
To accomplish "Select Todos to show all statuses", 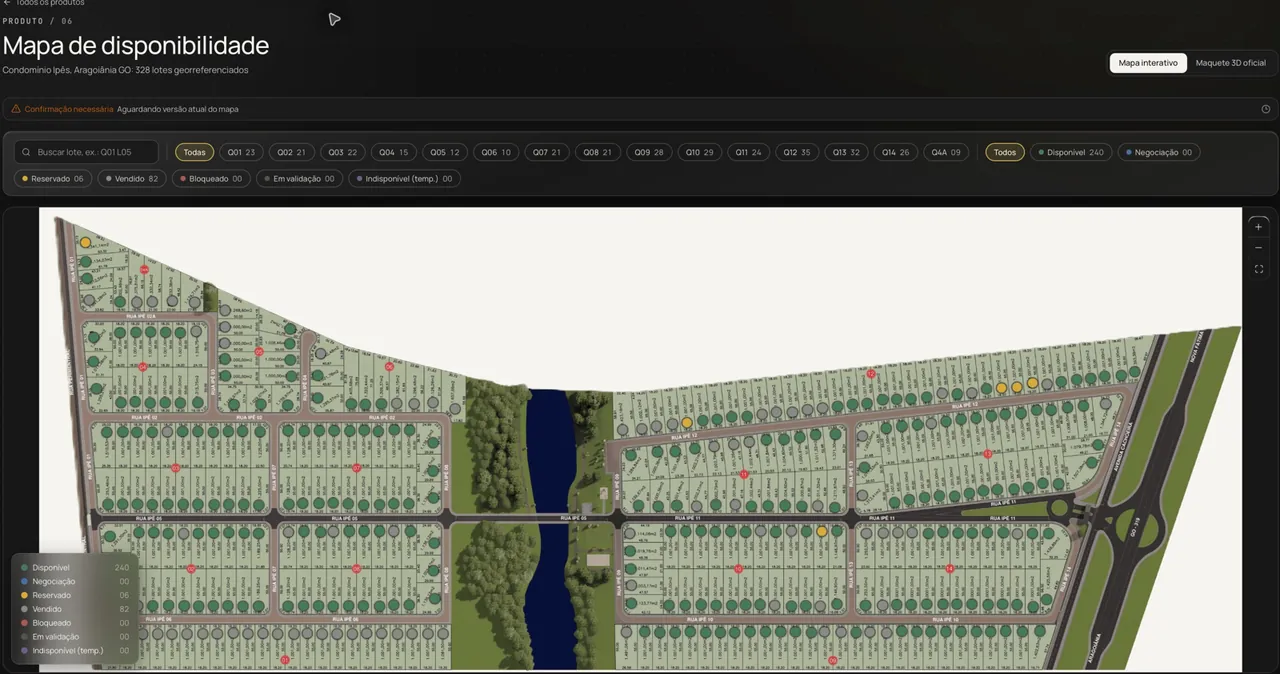I will coord(1005,152).
